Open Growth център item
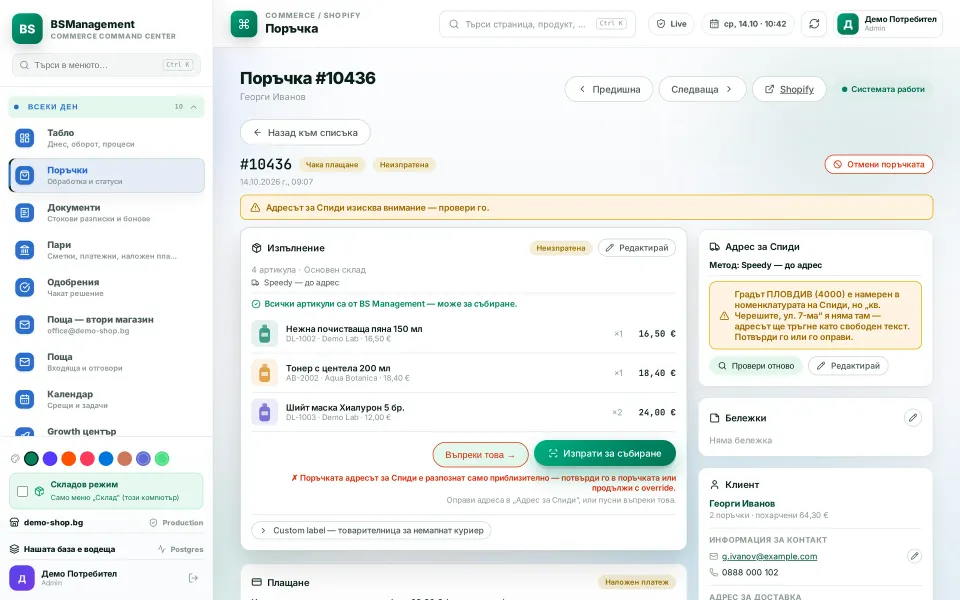 (107, 432)
